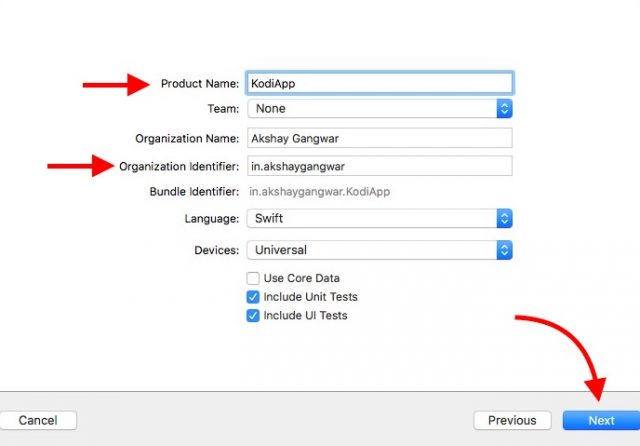Click the Organization Name text field
This screenshot has width=640, height=446.
click(380, 138)
